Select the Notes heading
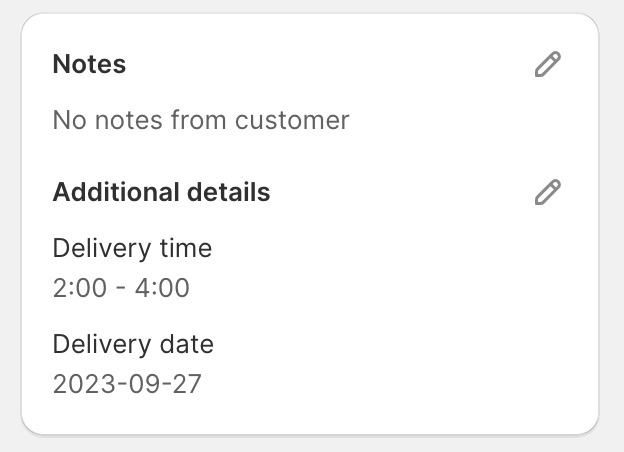This screenshot has width=624, height=452. click(x=90, y=64)
